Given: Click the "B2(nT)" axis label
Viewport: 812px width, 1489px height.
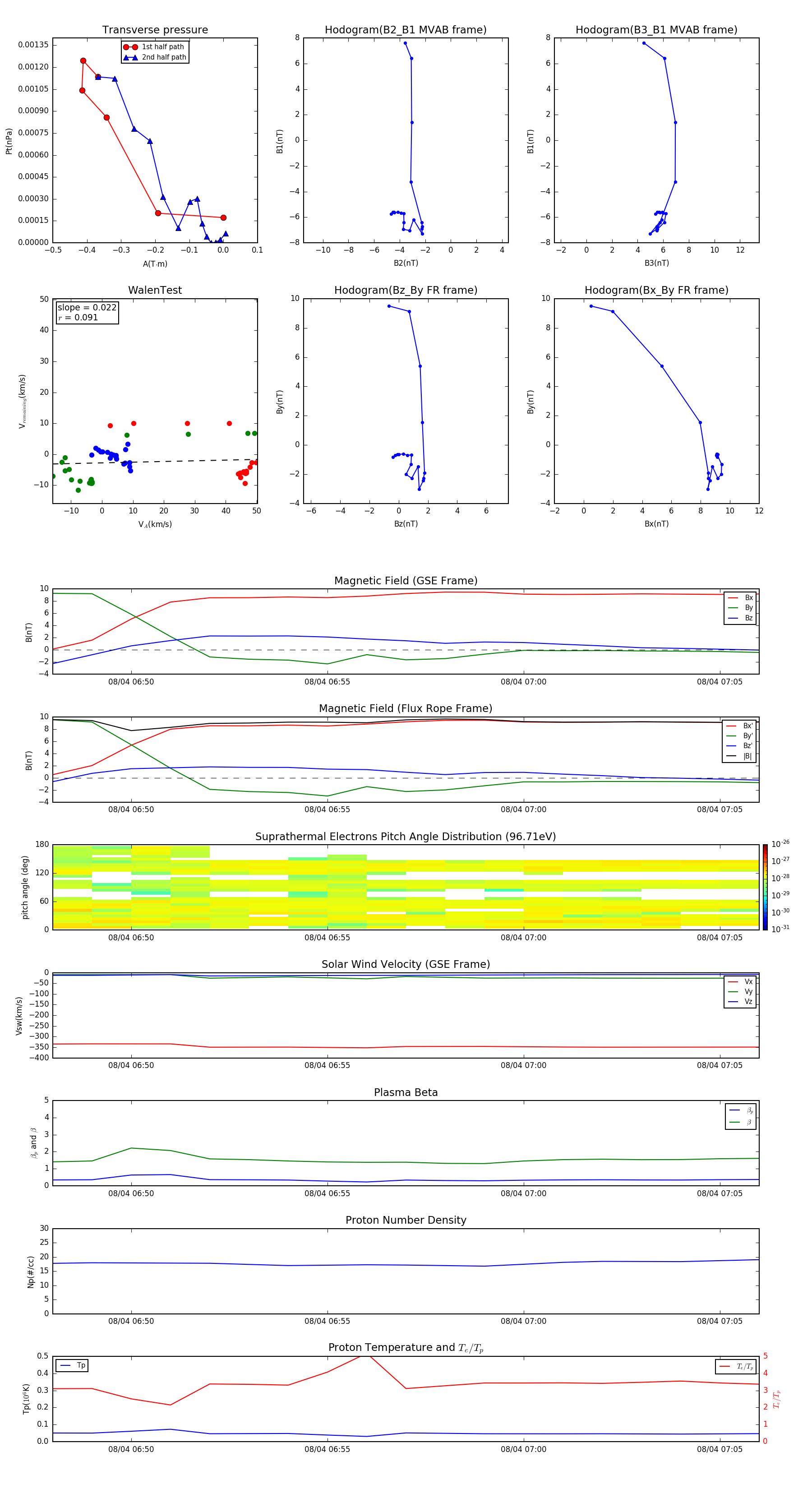Looking at the screenshot, I should pos(406,263).
